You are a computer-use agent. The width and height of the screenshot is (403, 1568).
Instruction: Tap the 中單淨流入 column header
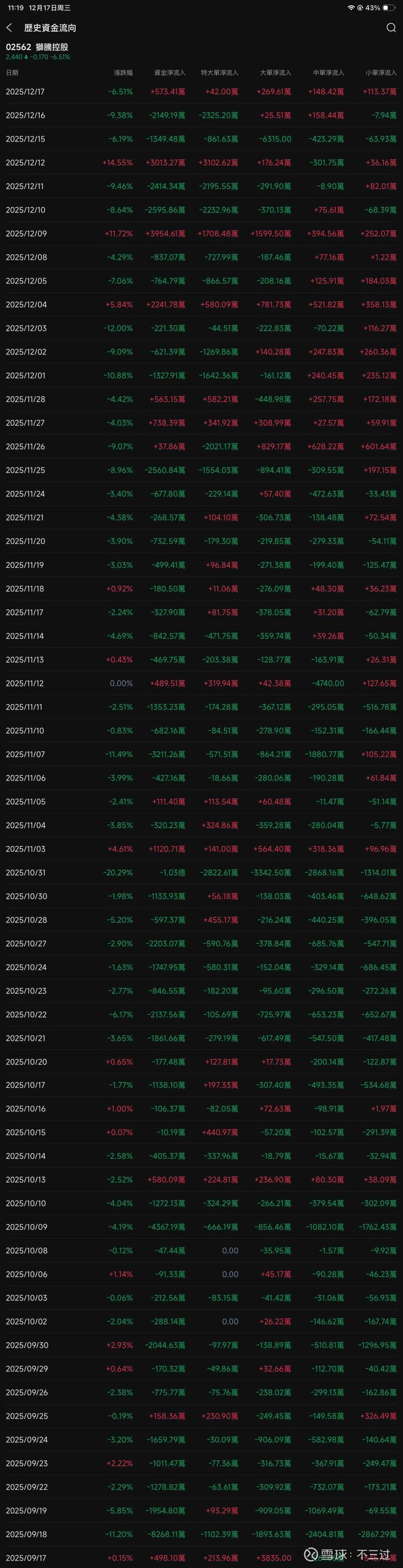tap(329, 73)
